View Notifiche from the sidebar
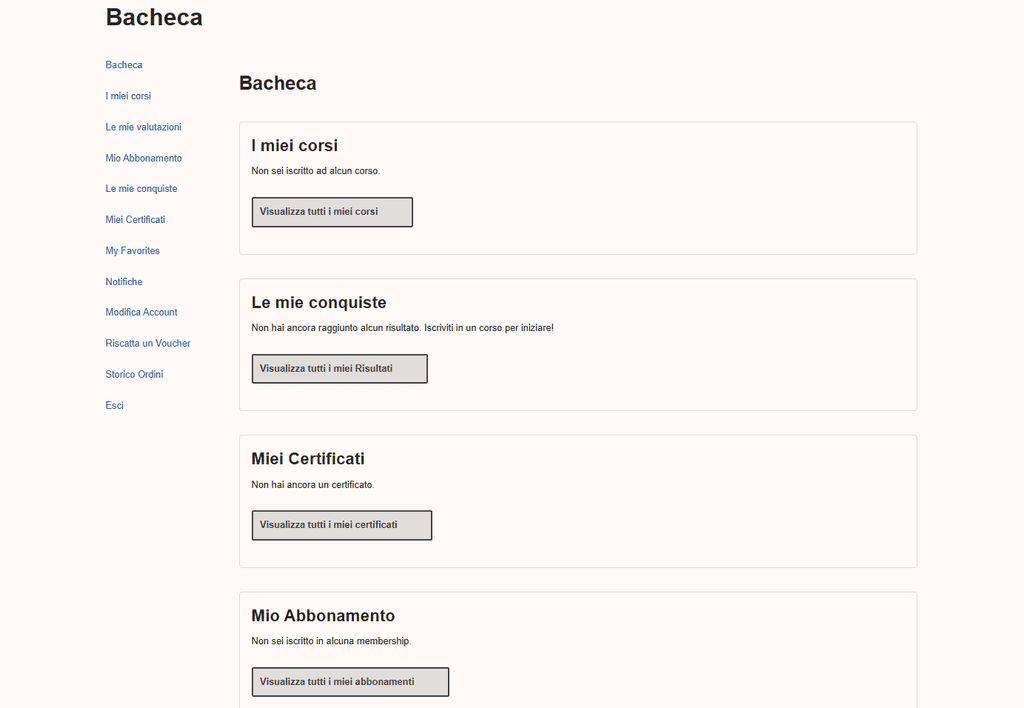Screen dimensions: 1024x708 pos(124,282)
